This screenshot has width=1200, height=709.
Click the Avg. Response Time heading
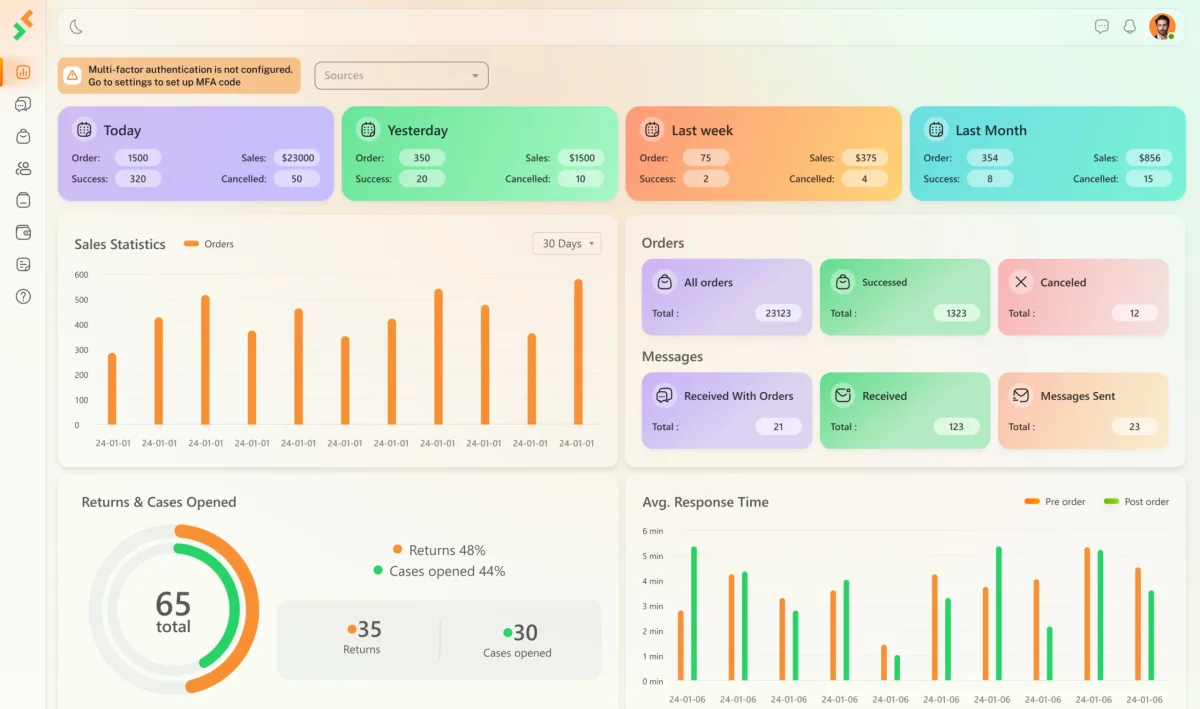pyautogui.click(x=706, y=502)
